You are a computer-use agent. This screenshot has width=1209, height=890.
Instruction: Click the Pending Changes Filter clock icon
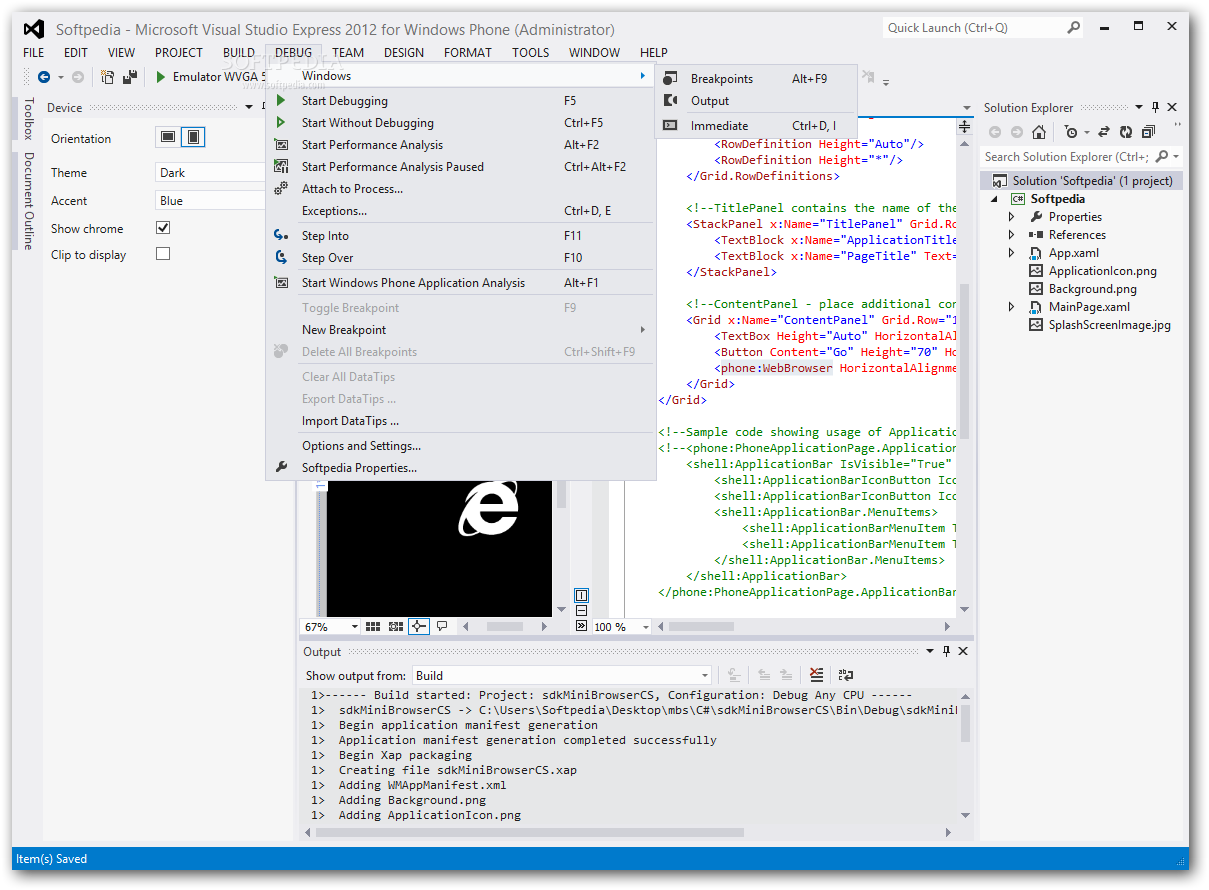coord(1071,132)
